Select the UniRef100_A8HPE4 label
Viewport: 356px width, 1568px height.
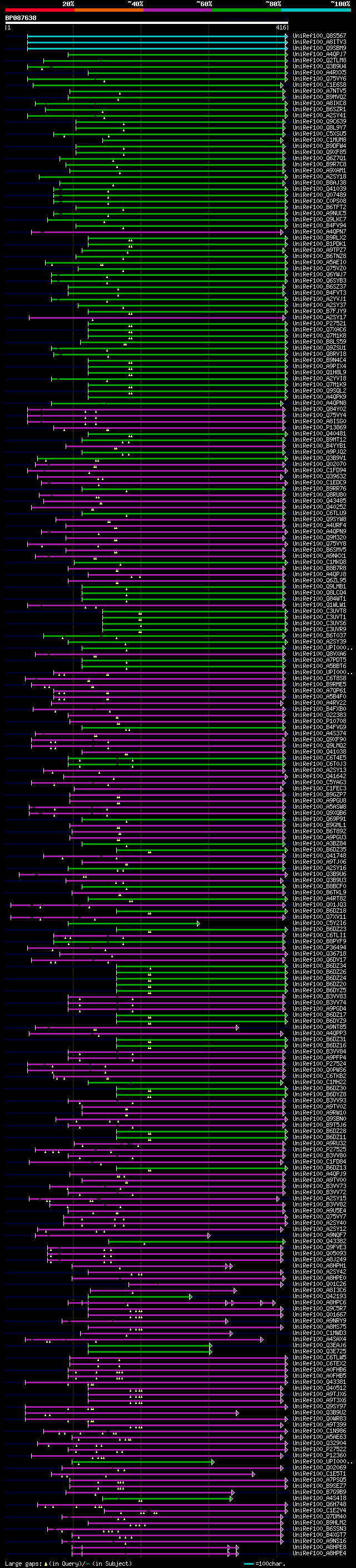pos(319,1554)
